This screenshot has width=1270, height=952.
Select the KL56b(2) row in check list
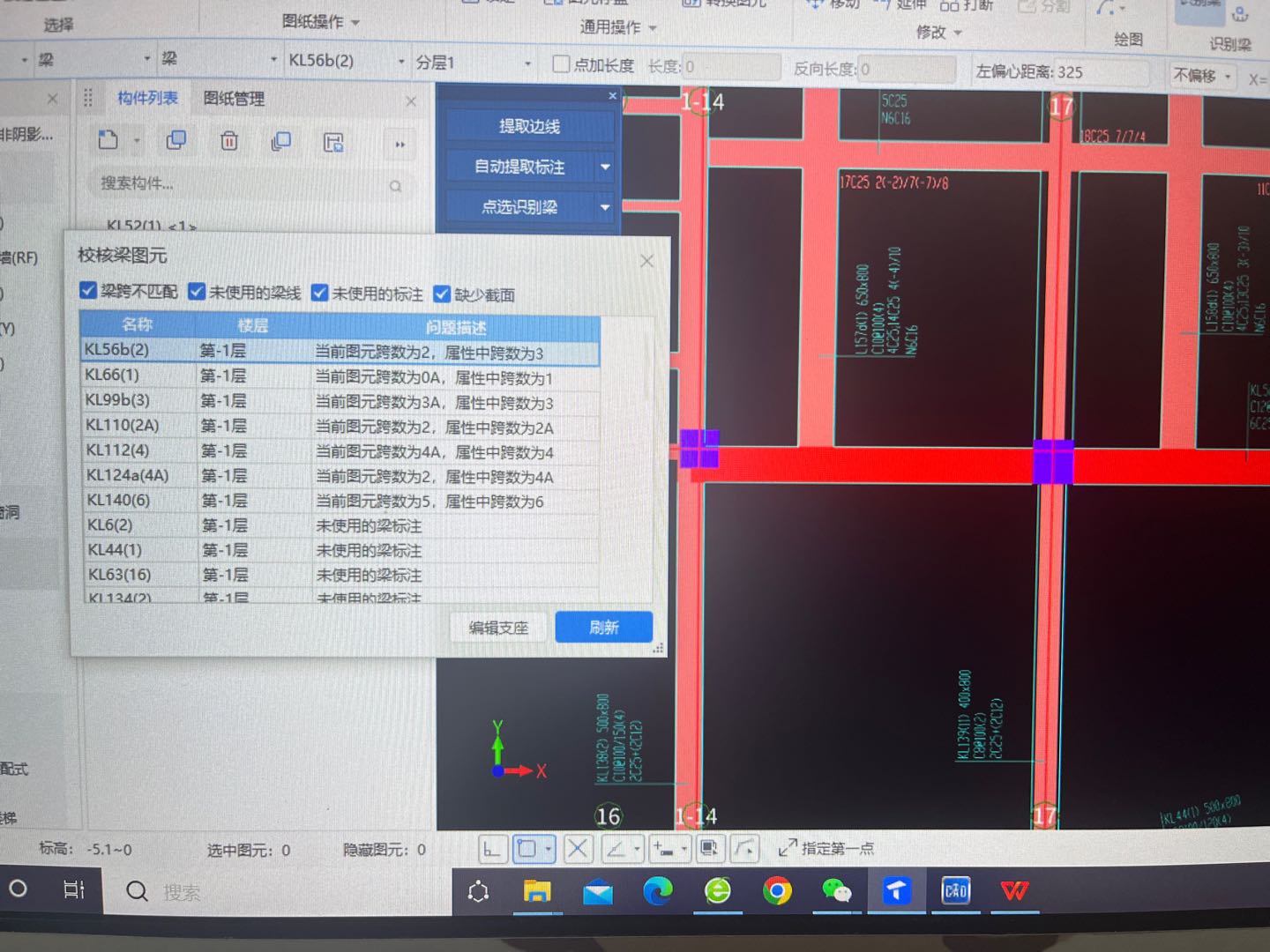[x=340, y=352]
